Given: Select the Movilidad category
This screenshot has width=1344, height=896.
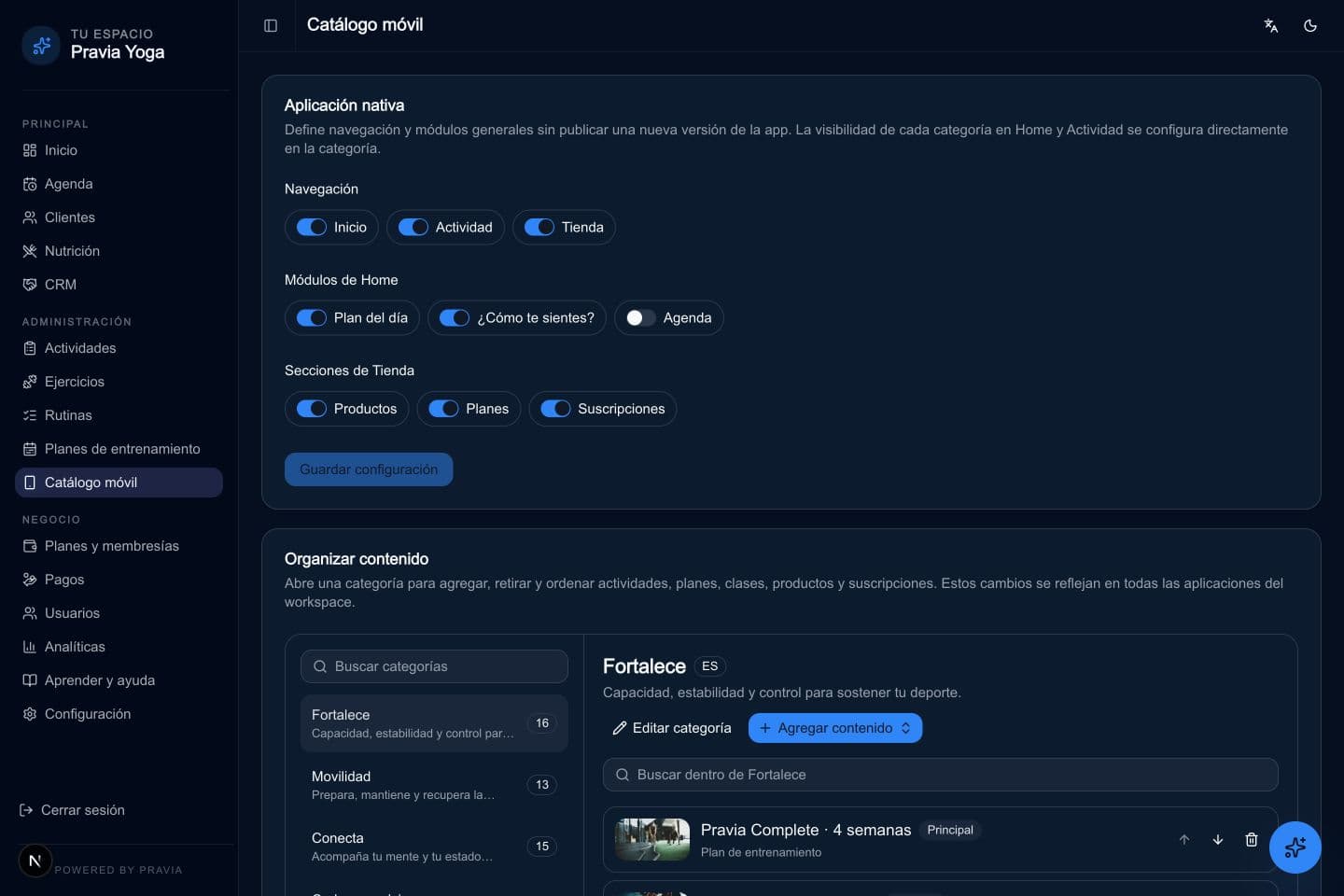Looking at the screenshot, I should point(434,785).
